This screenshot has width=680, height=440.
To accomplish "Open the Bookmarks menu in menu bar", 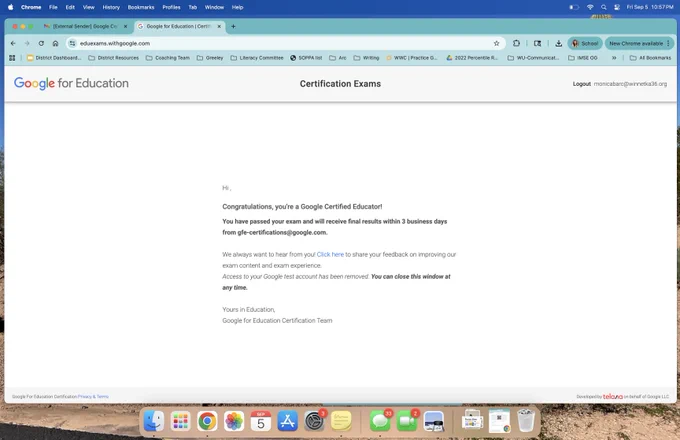I will coord(141,7).
